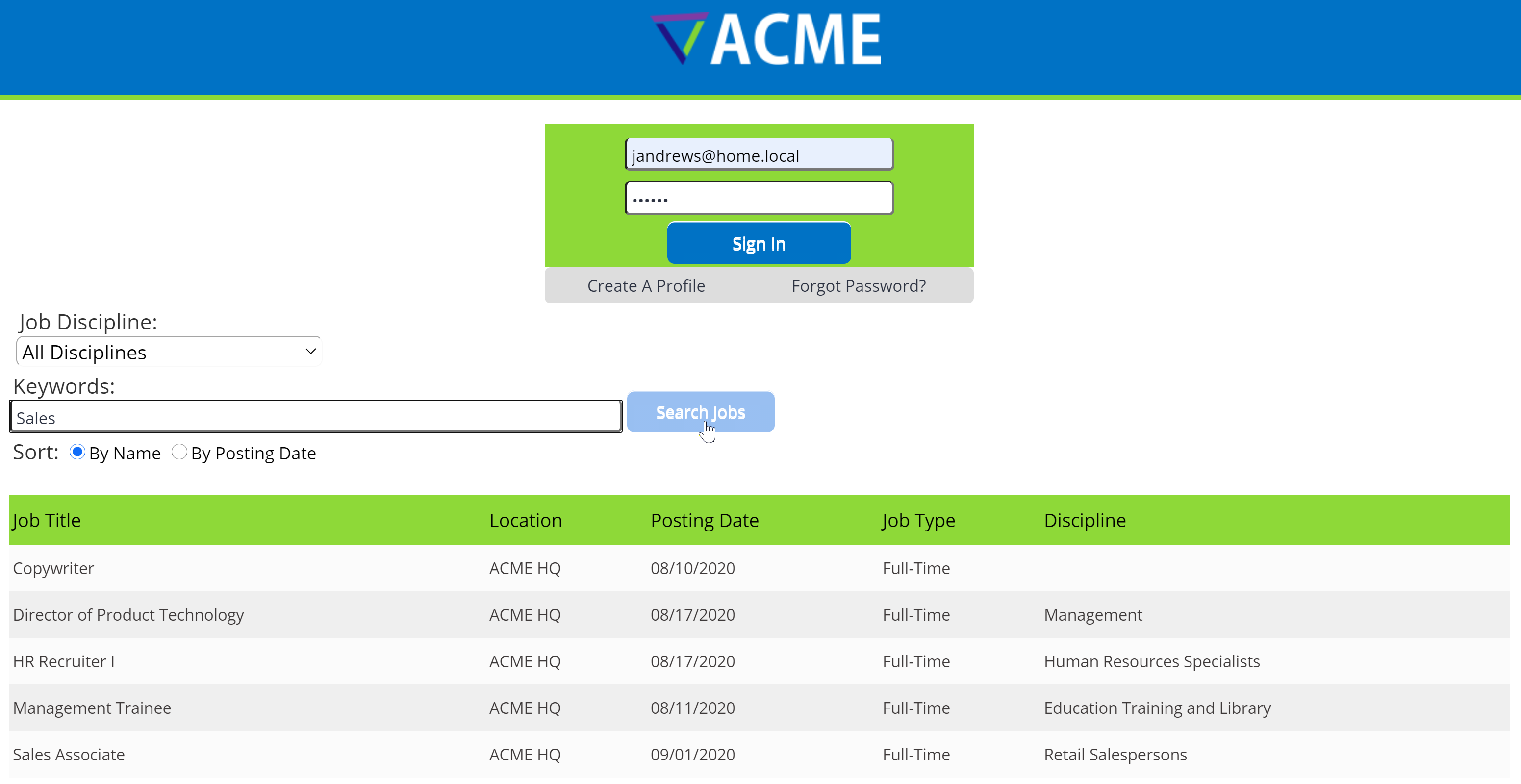Open the Management Trainee job listing

(x=92, y=708)
